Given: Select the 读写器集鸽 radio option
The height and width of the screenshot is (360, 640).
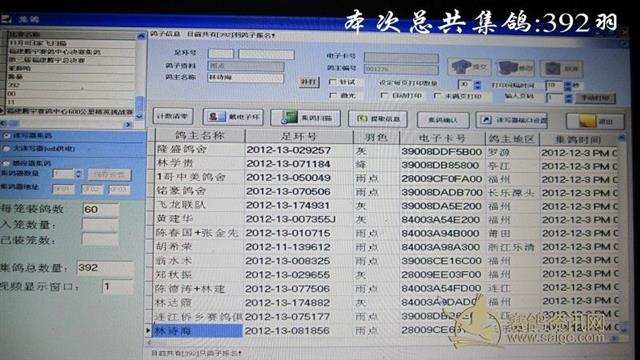Looking at the screenshot, I should pos(7,136).
